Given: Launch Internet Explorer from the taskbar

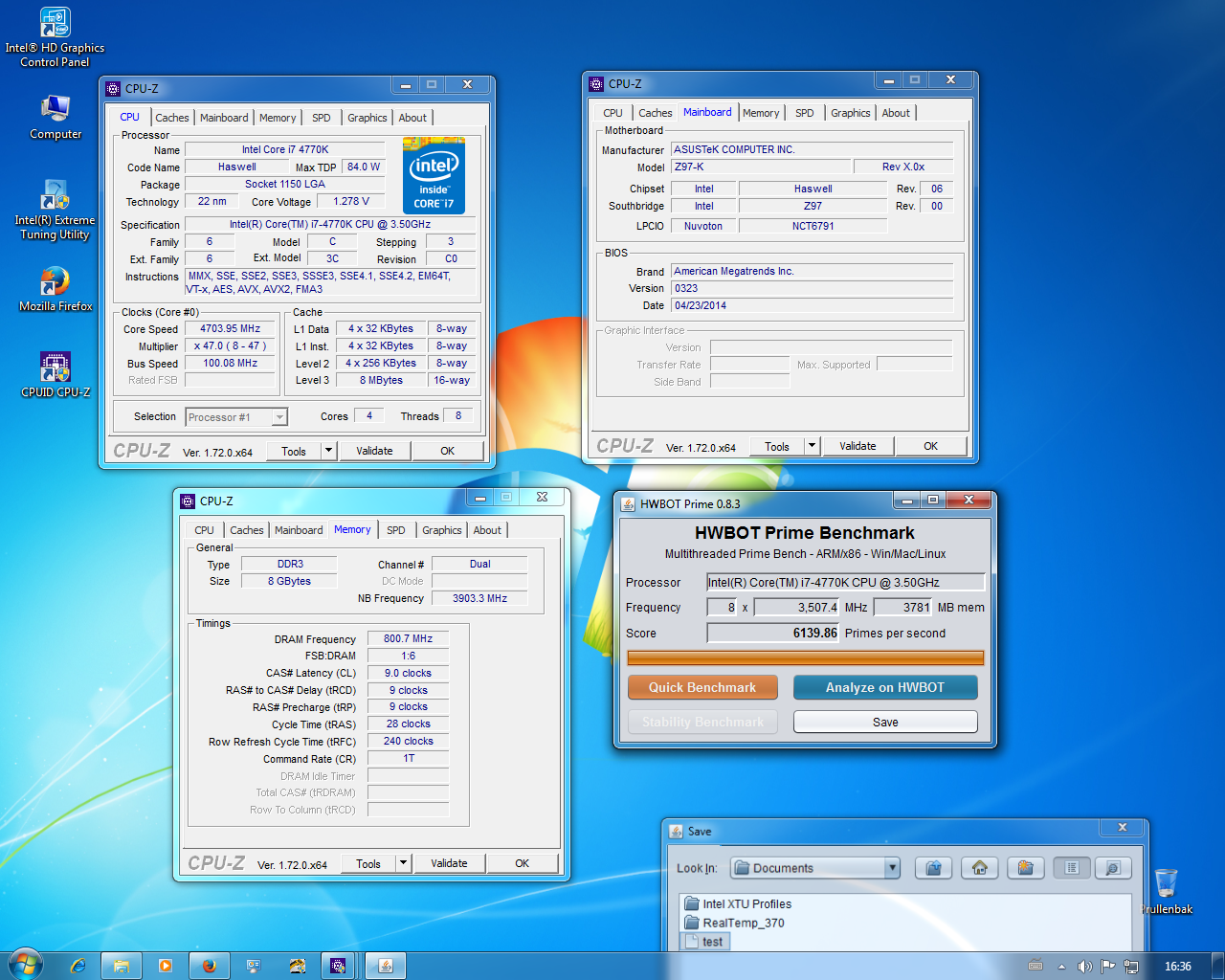Looking at the screenshot, I should point(78,966).
